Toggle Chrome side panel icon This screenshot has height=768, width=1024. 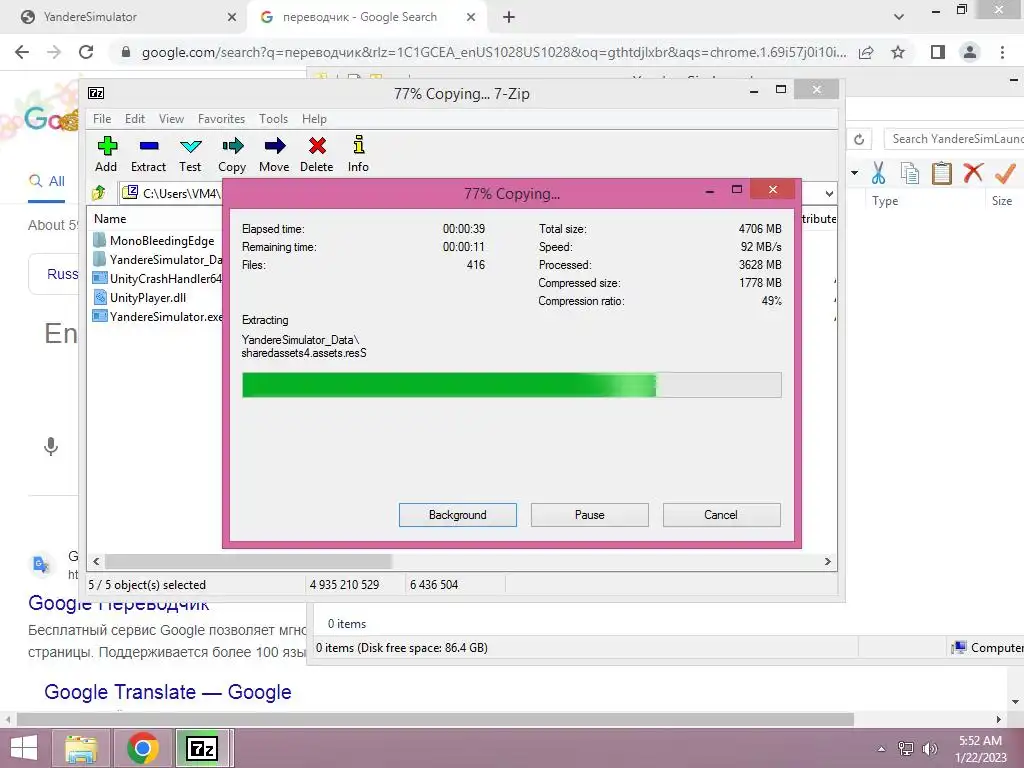click(x=938, y=52)
